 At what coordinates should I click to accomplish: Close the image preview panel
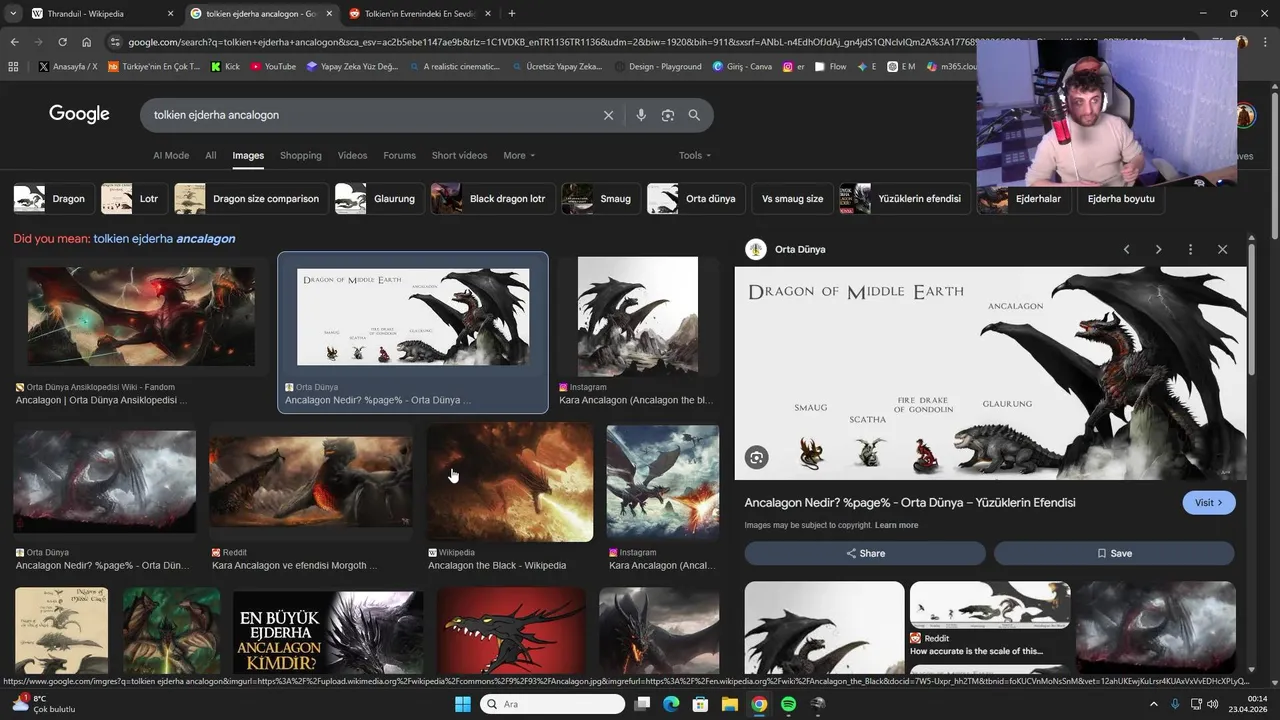click(x=1222, y=249)
